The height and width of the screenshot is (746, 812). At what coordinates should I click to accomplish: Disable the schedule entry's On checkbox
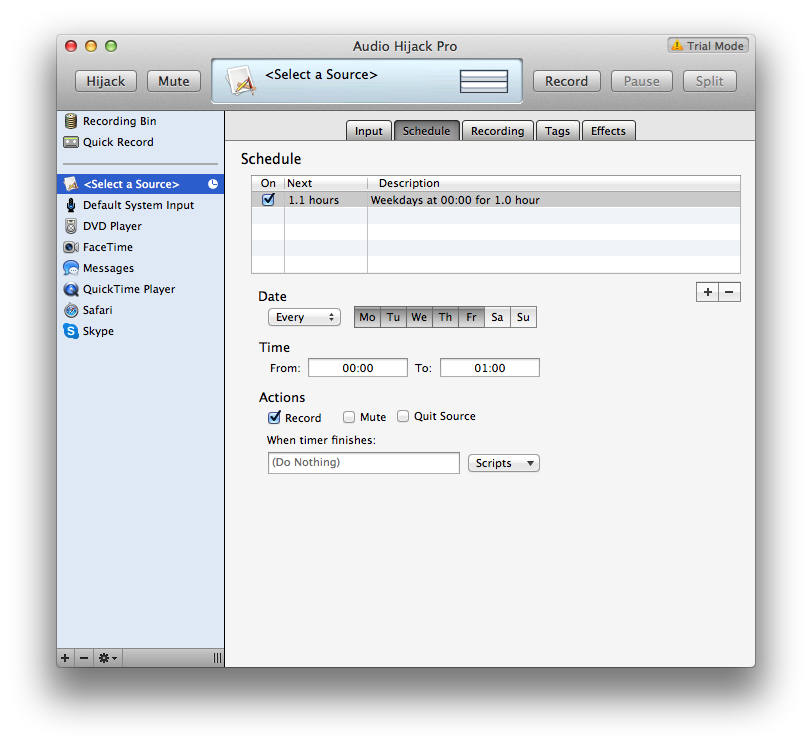[x=268, y=200]
